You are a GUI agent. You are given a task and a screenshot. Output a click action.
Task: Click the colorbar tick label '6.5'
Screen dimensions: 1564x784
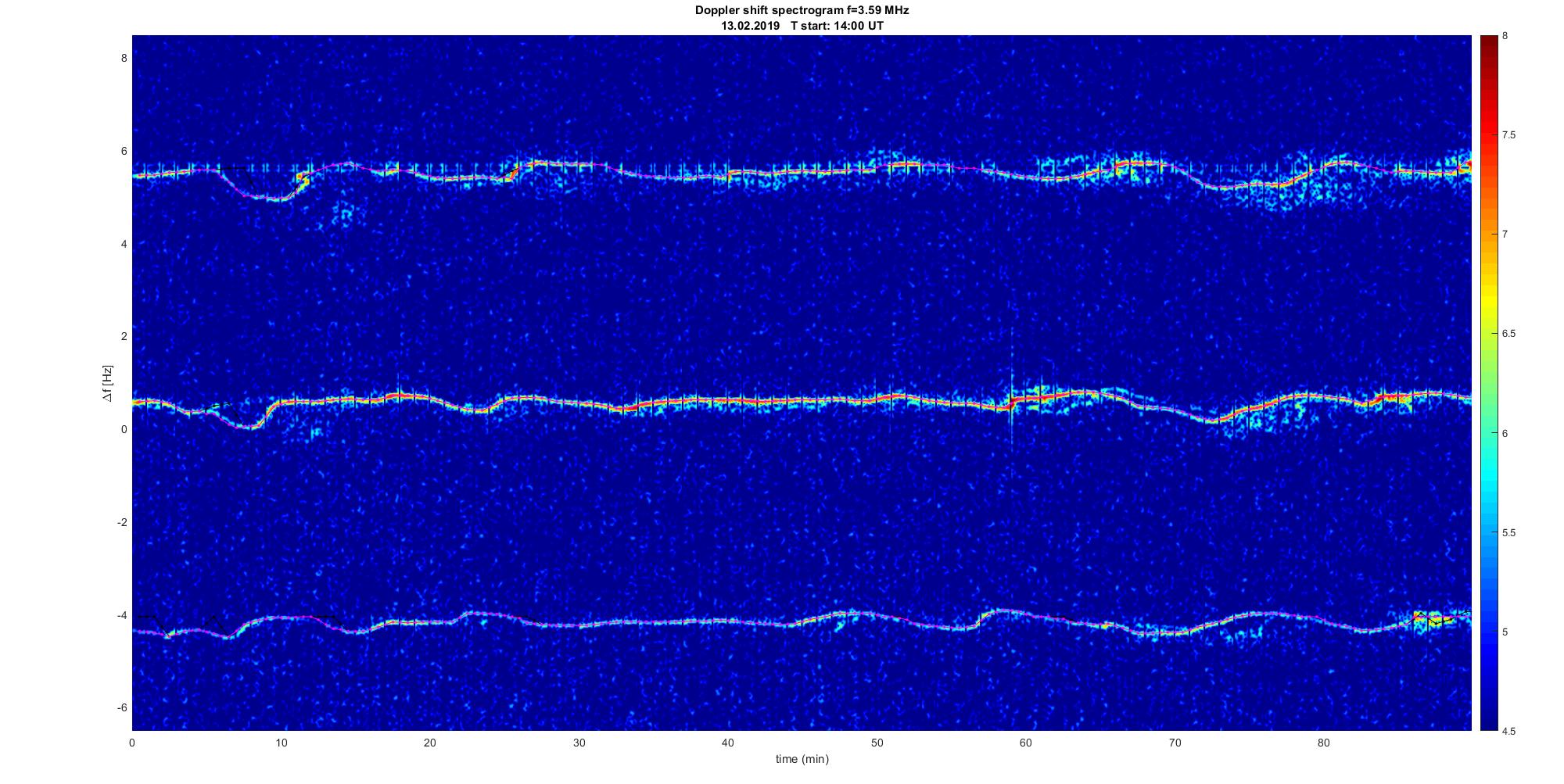(1508, 334)
